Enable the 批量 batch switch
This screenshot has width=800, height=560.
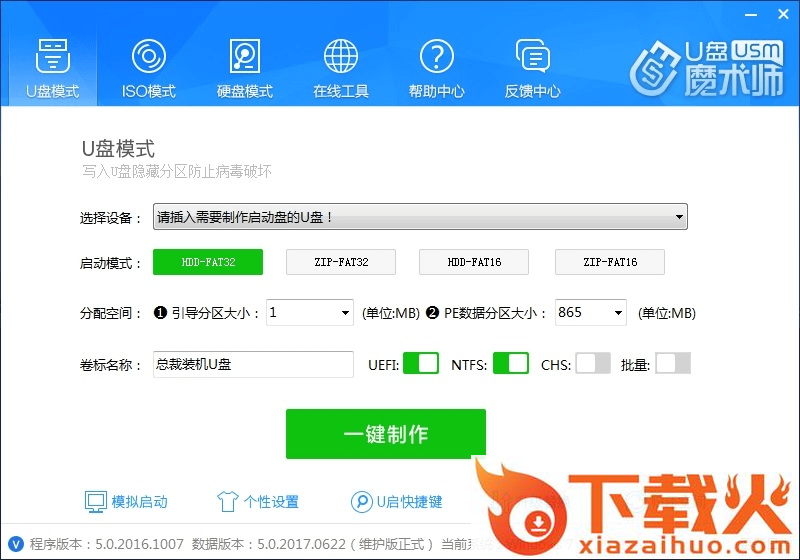pos(673,364)
